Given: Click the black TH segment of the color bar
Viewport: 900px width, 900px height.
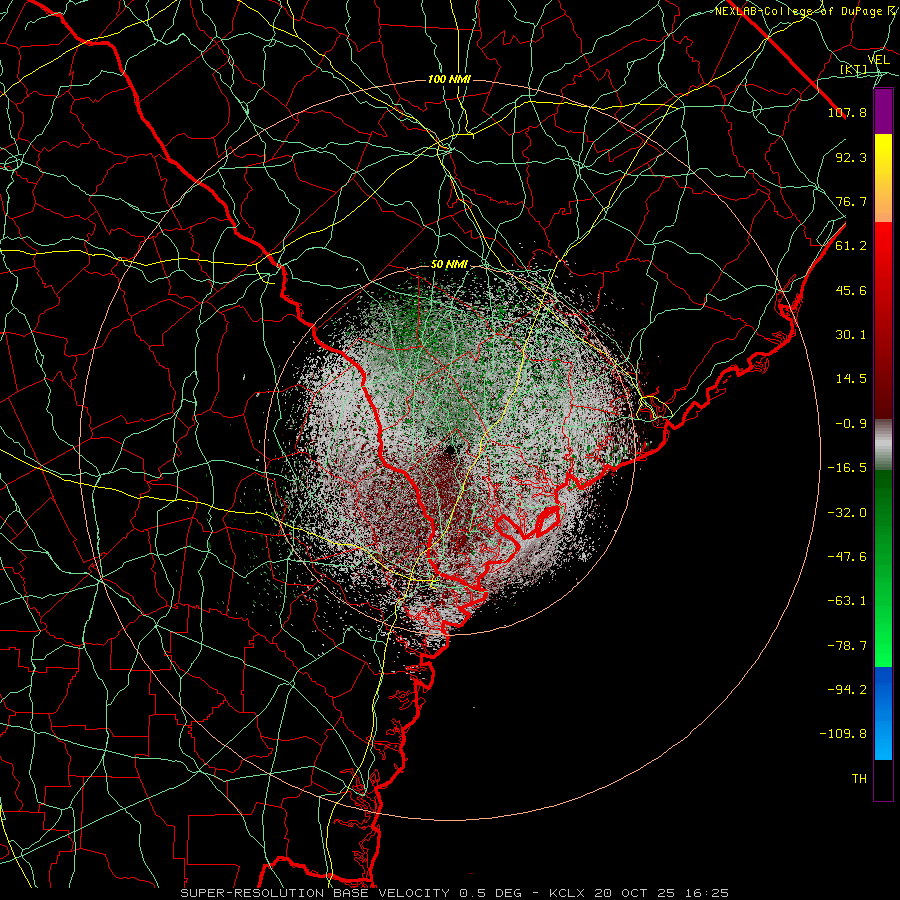Looking at the screenshot, I should pos(883,780).
